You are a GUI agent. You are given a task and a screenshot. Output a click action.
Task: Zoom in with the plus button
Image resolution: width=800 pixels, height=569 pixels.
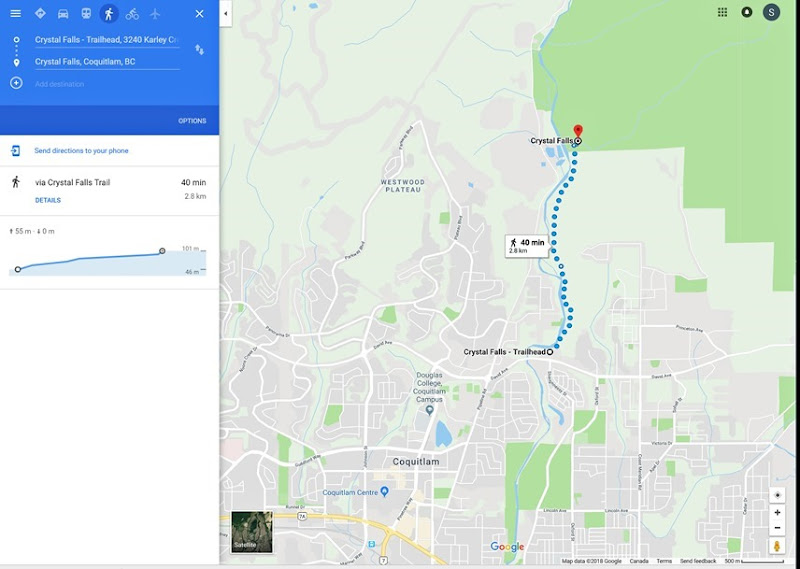coord(777,512)
